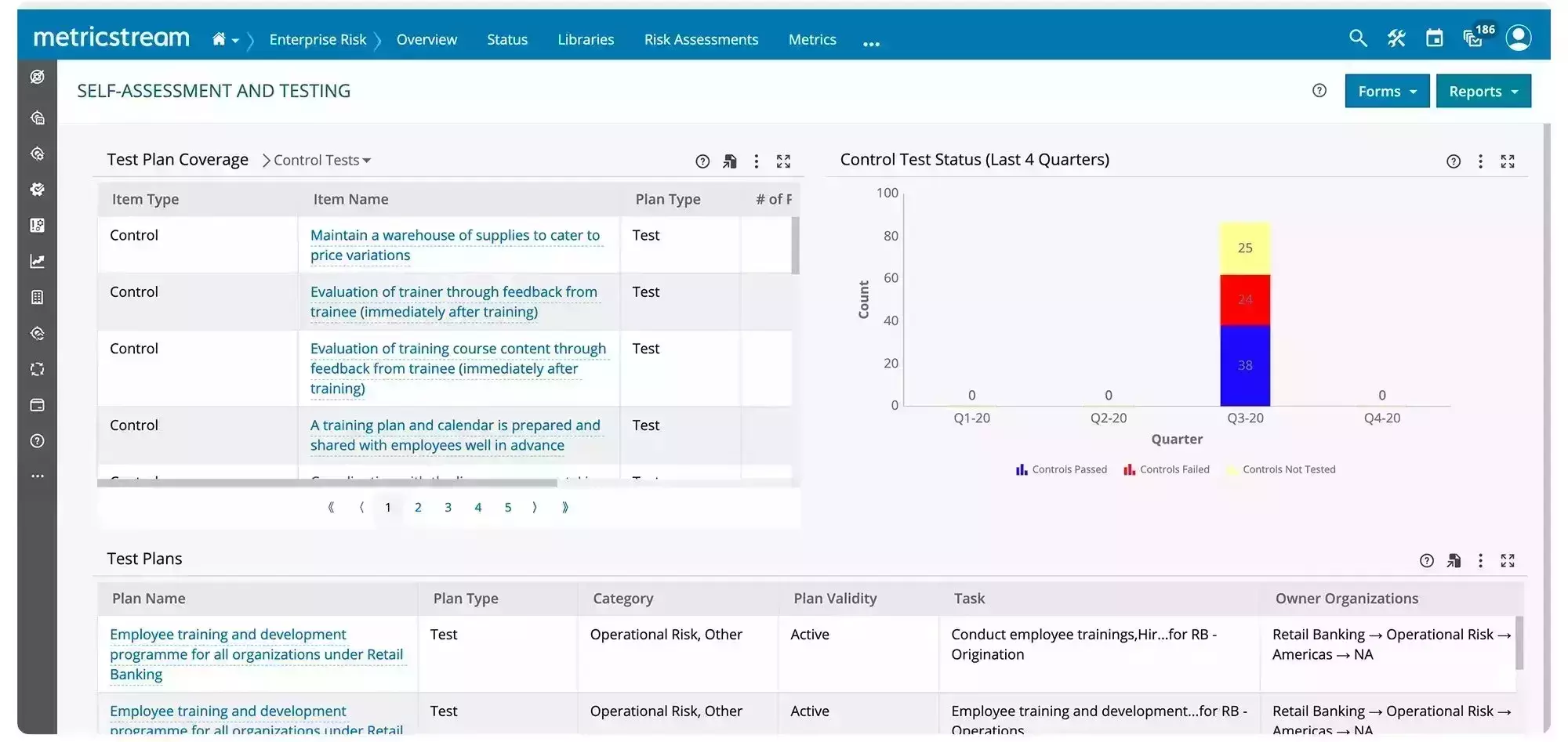The height and width of the screenshot is (742, 1568).
Task: Open help icon next to Forms button
Action: [x=1319, y=91]
